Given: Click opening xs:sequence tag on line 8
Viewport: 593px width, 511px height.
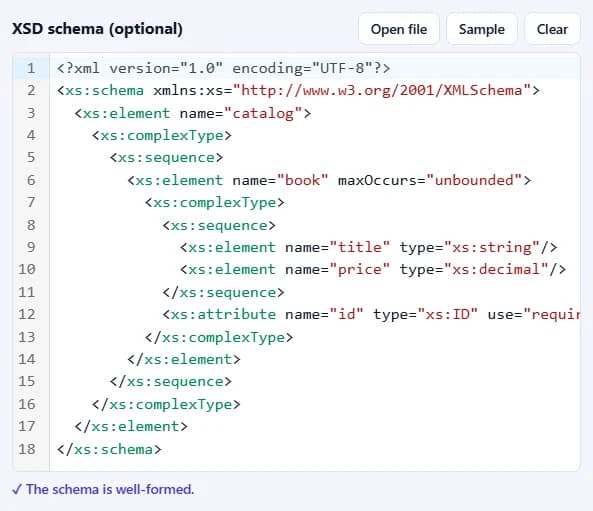Looking at the screenshot, I should tap(219, 225).
